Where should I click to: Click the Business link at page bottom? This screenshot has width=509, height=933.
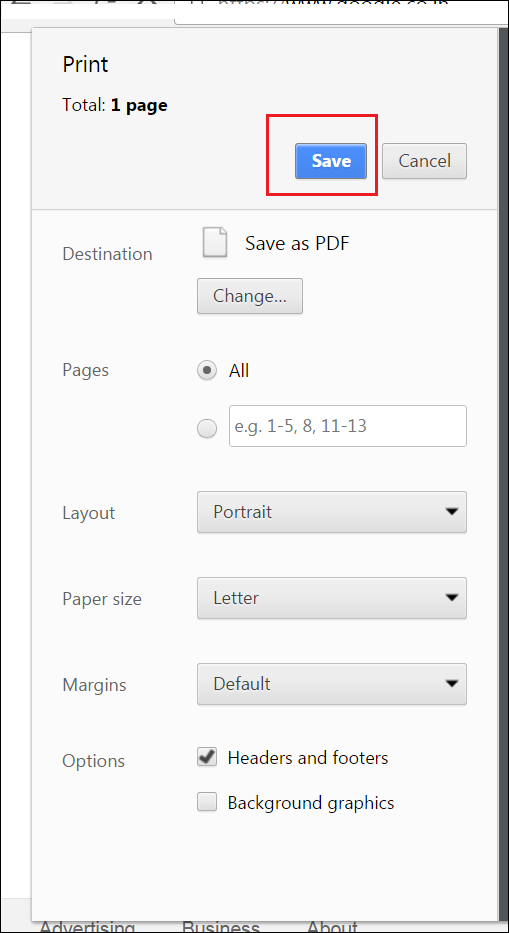point(221,926)
